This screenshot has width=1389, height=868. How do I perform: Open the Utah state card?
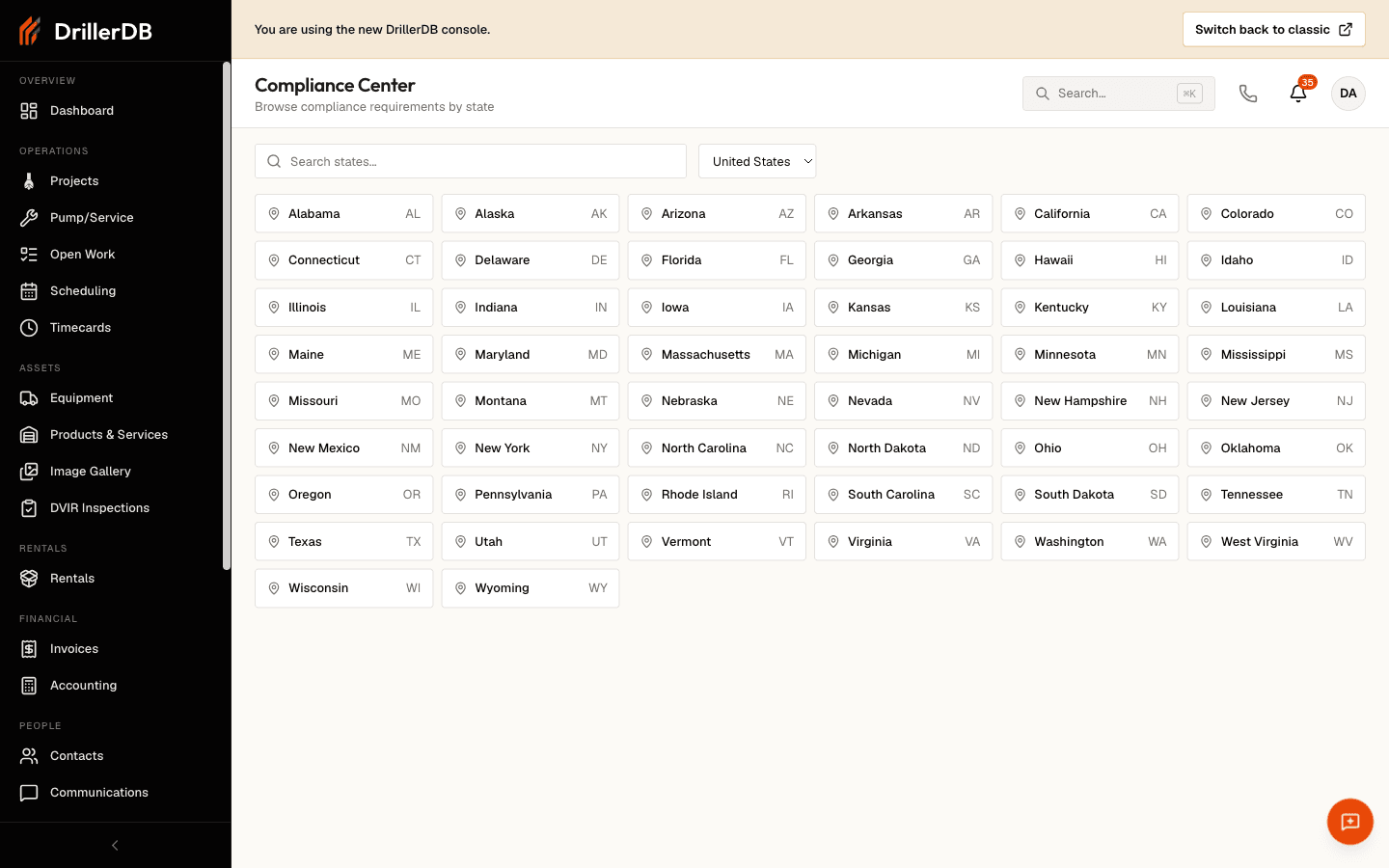point(531,542)
